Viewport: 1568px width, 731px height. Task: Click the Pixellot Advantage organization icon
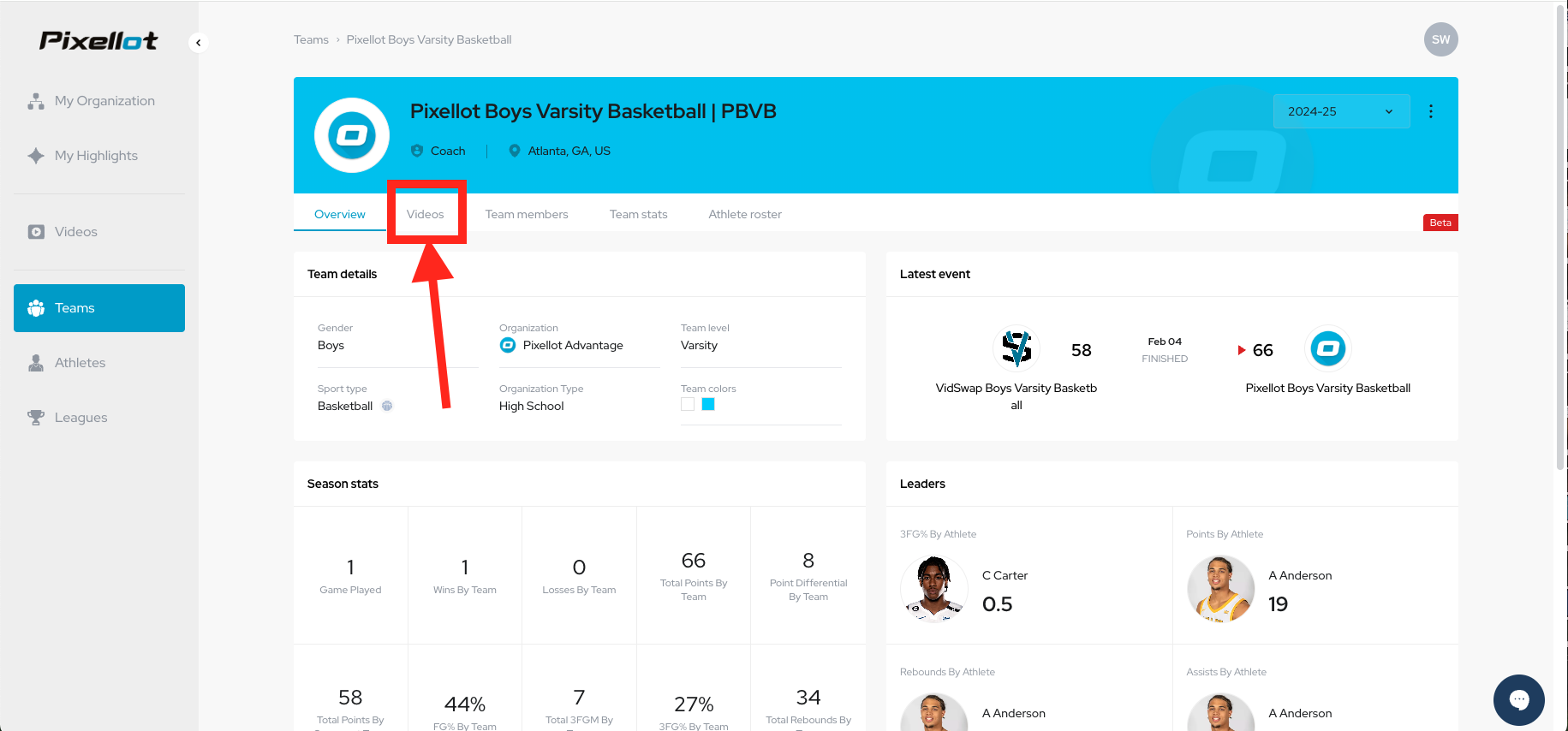[508, 345]
